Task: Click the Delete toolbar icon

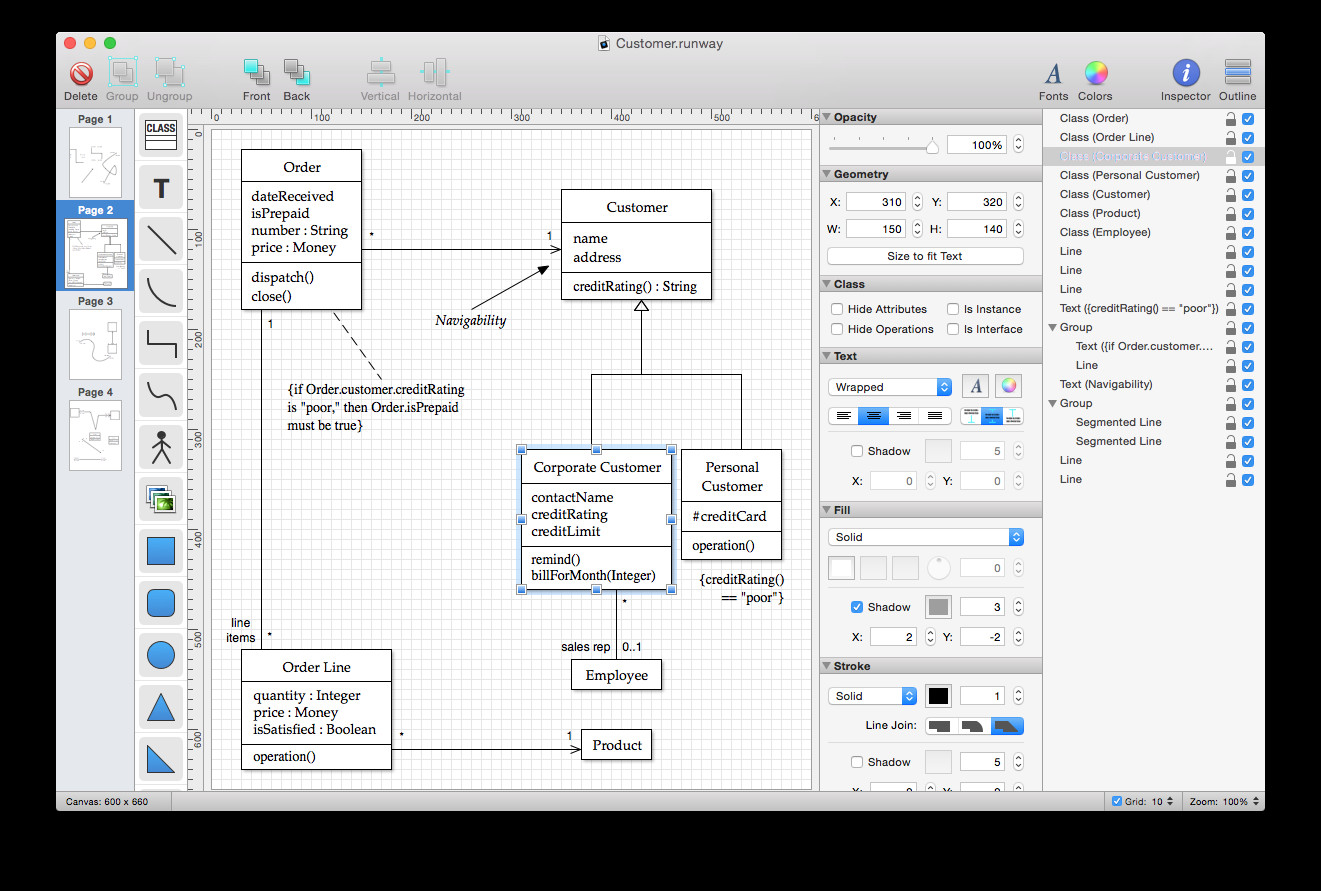Action: pos(81,73)
